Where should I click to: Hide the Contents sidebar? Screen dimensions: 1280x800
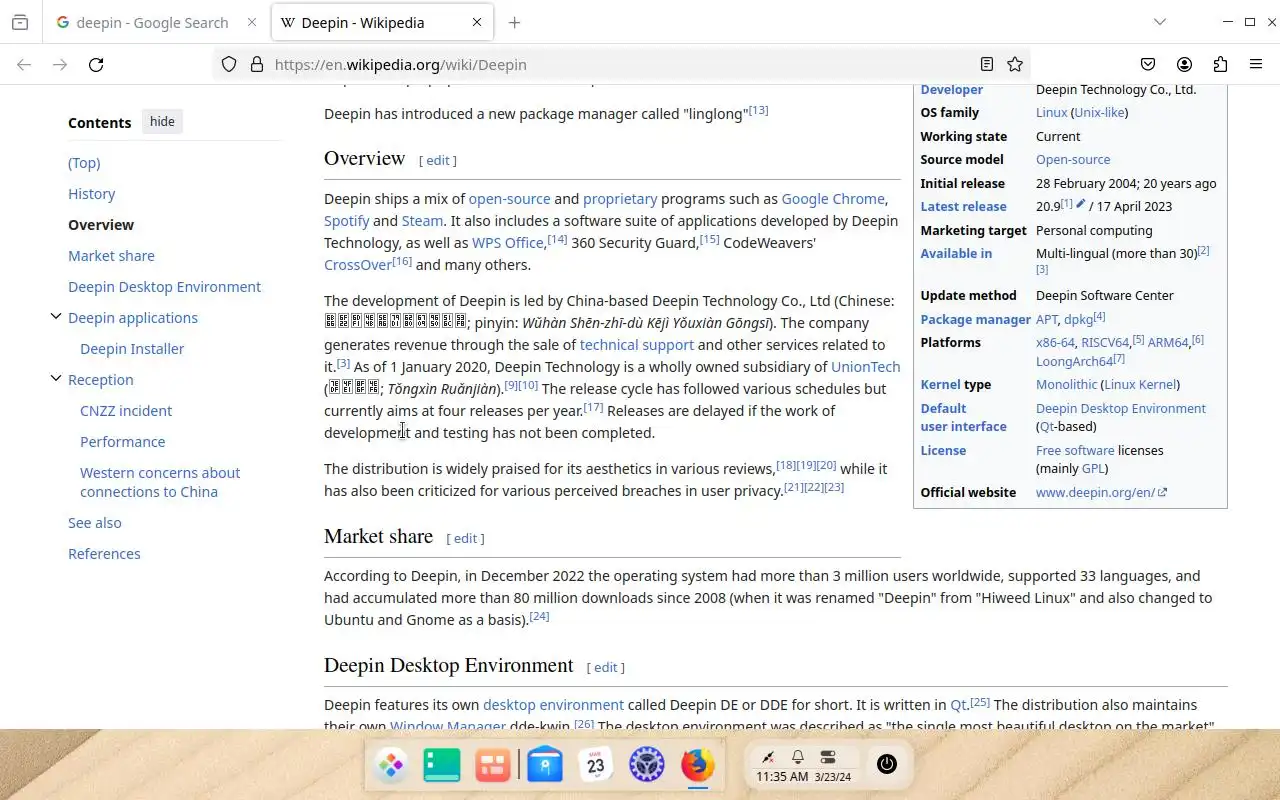162,122
